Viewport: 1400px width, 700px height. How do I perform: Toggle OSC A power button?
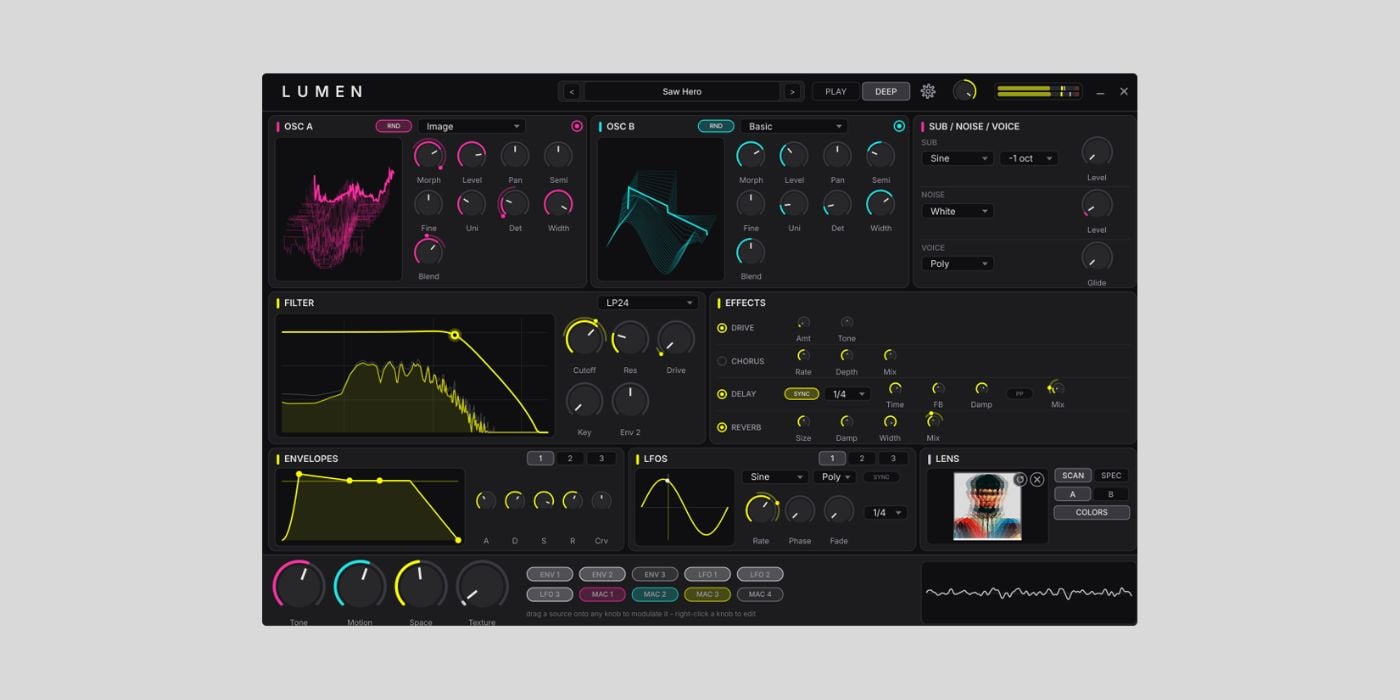(577, 126)
